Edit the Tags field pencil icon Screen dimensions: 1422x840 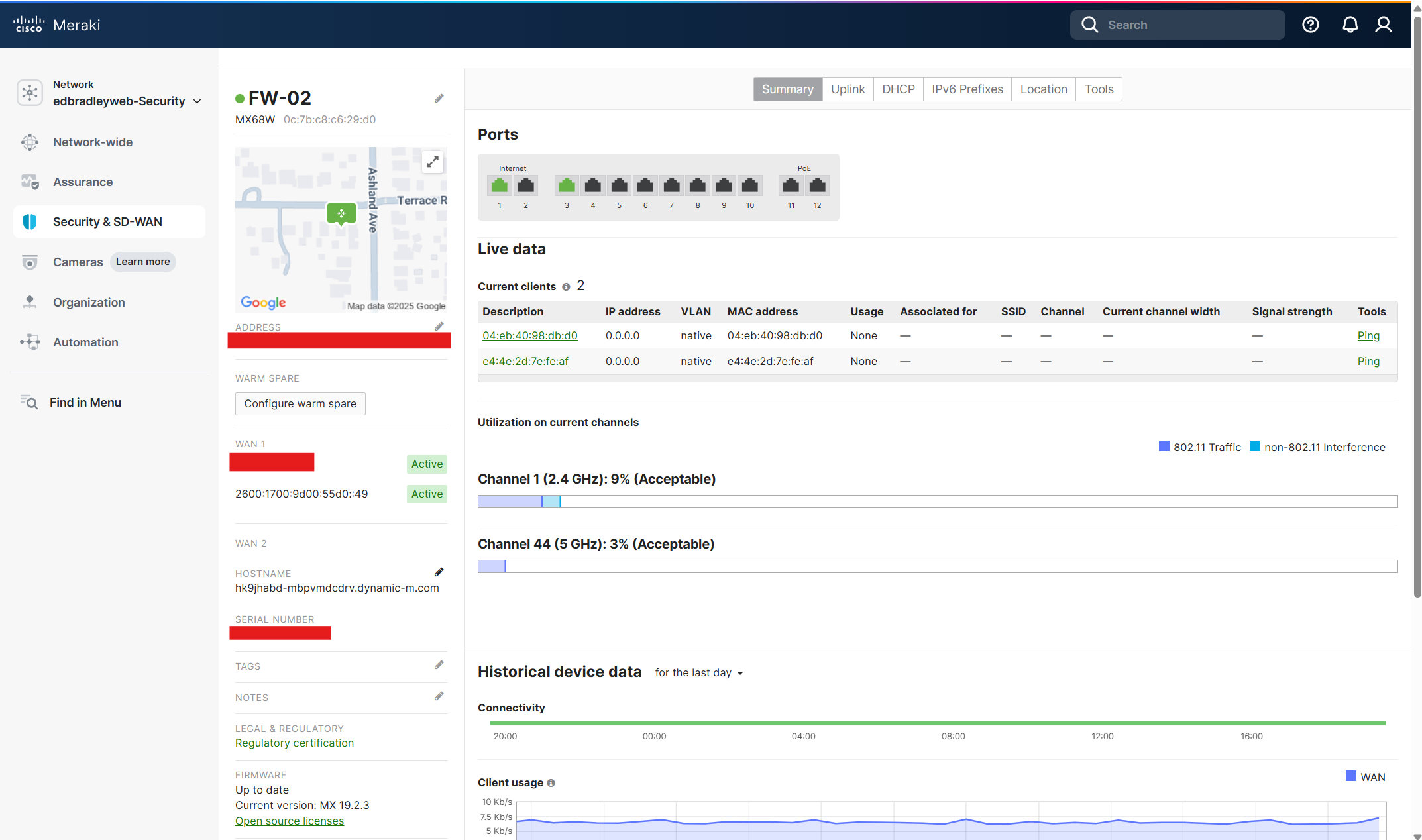coord(439,665)
